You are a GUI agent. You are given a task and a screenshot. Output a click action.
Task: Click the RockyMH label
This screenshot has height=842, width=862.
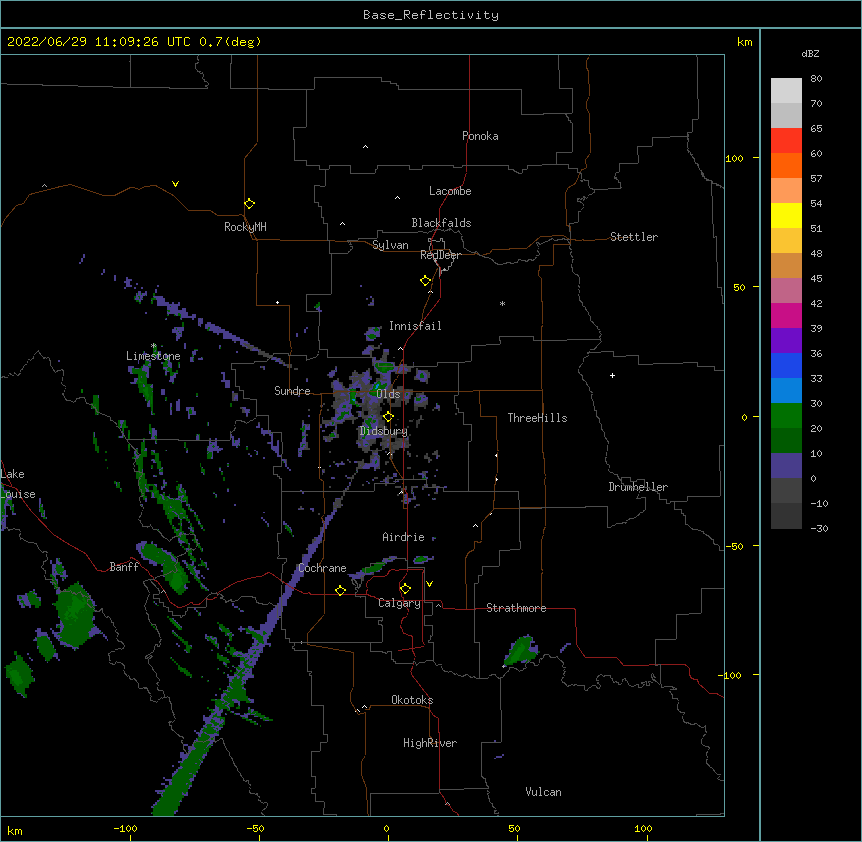pyautogui.click(x=245, y=227)
